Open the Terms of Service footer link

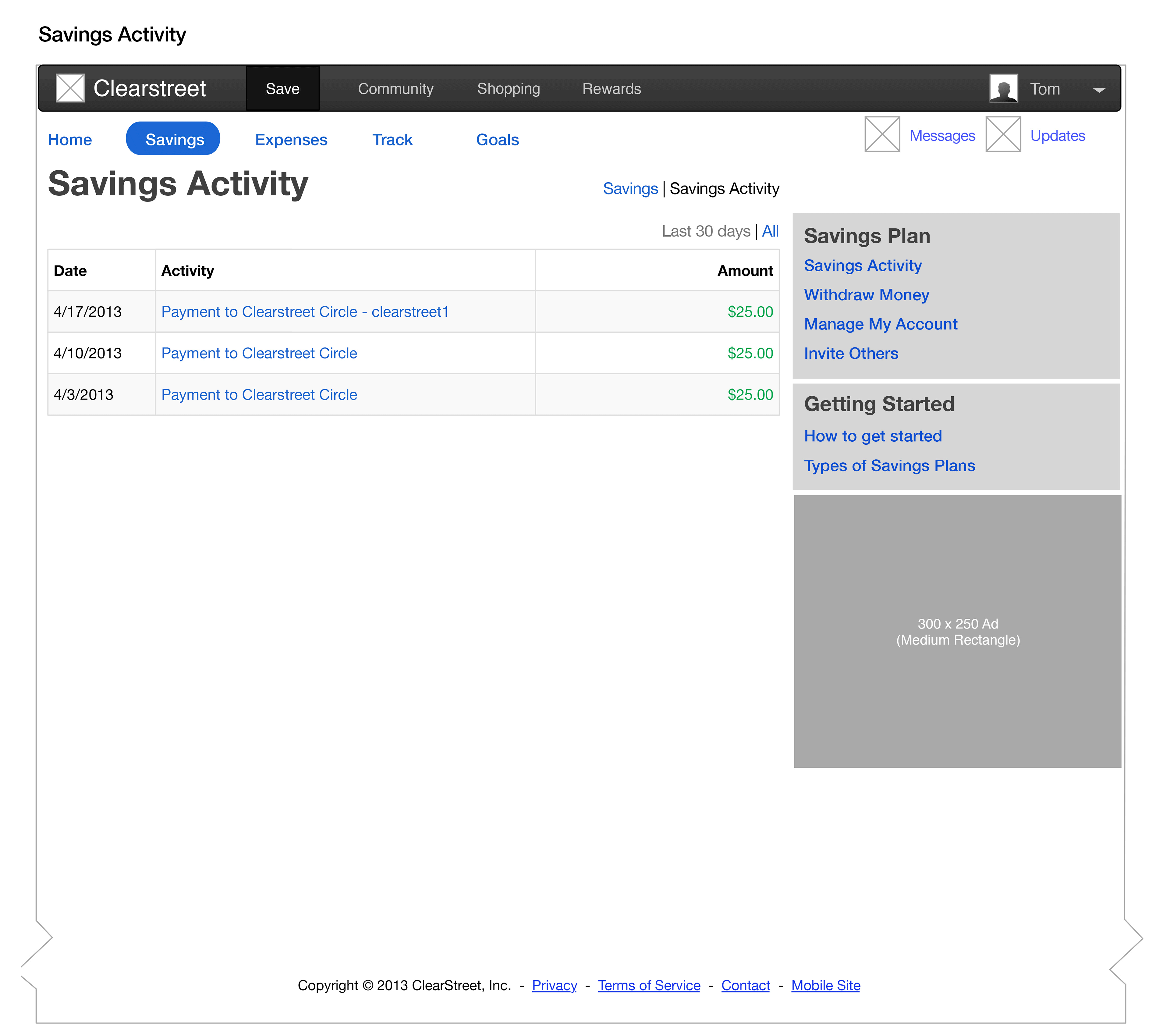(649, 986)
